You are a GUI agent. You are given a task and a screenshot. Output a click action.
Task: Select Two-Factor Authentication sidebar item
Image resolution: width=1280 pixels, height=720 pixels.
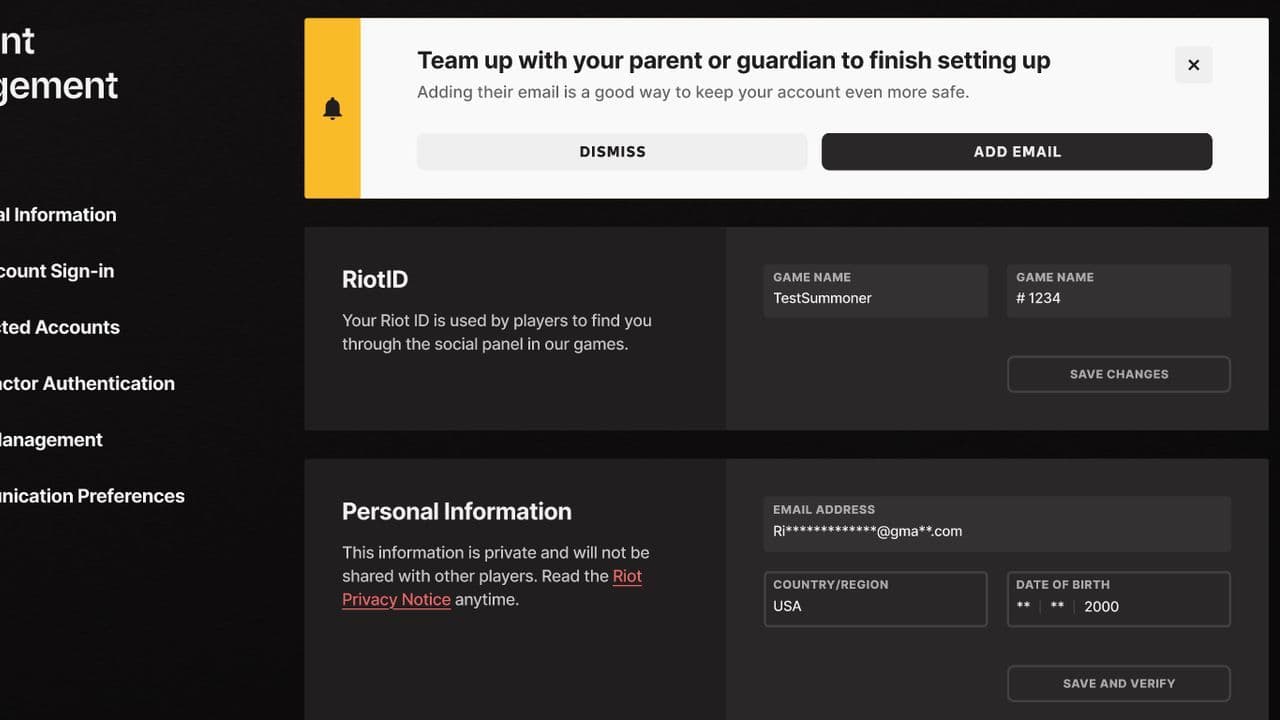click(x=87, y=383)
